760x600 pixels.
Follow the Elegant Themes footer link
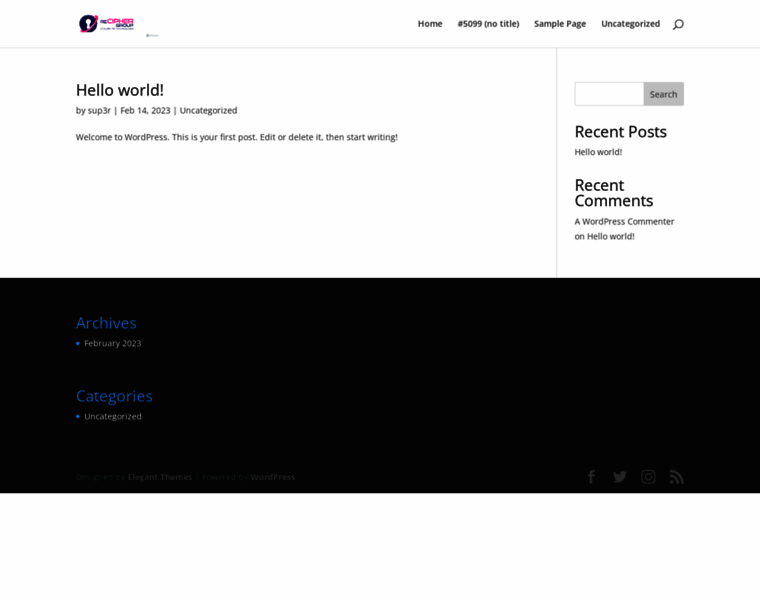point(160,477)
